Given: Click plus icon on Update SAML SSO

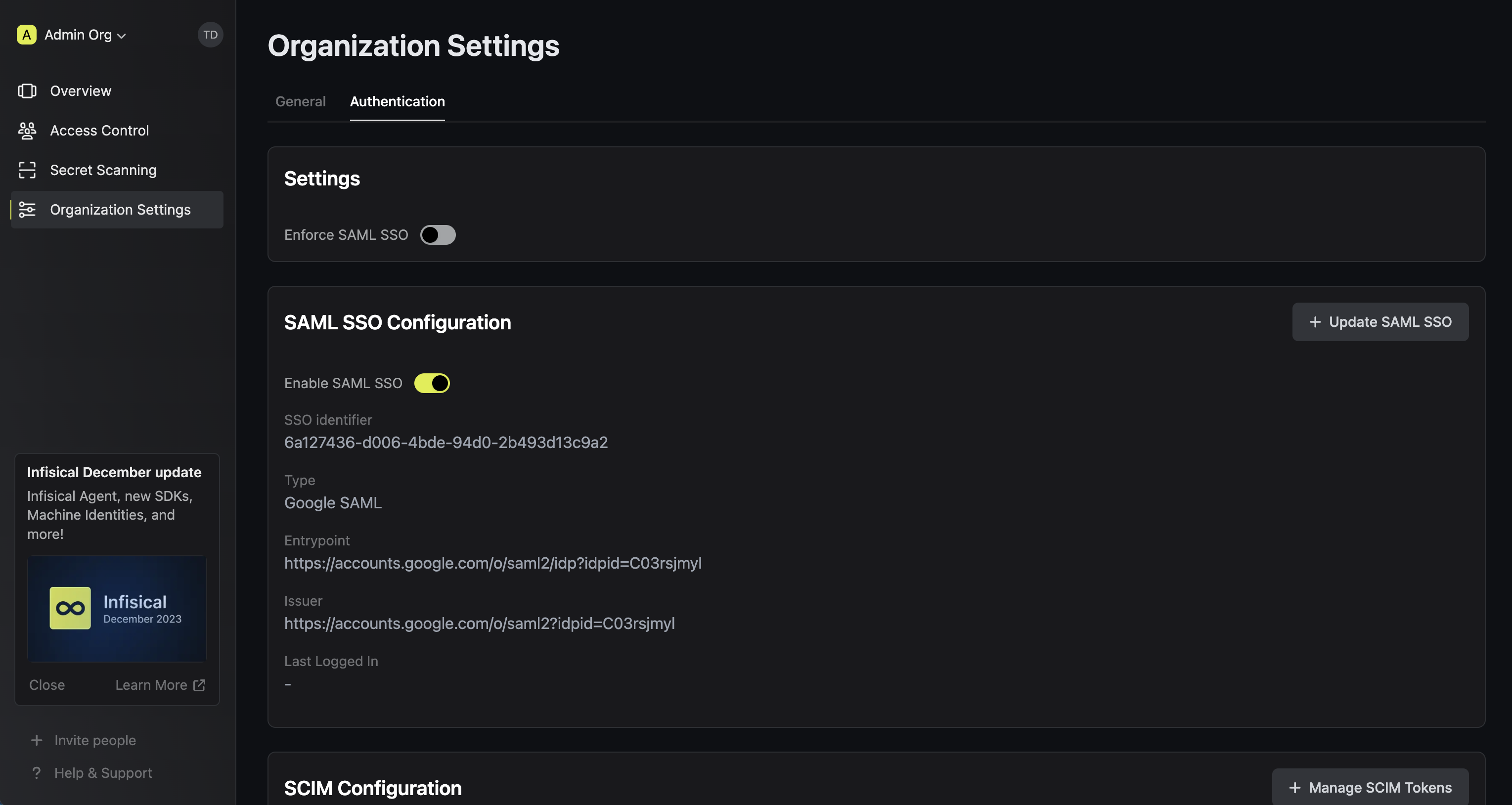Looking at the screenshot, I should pos(1315,322).
